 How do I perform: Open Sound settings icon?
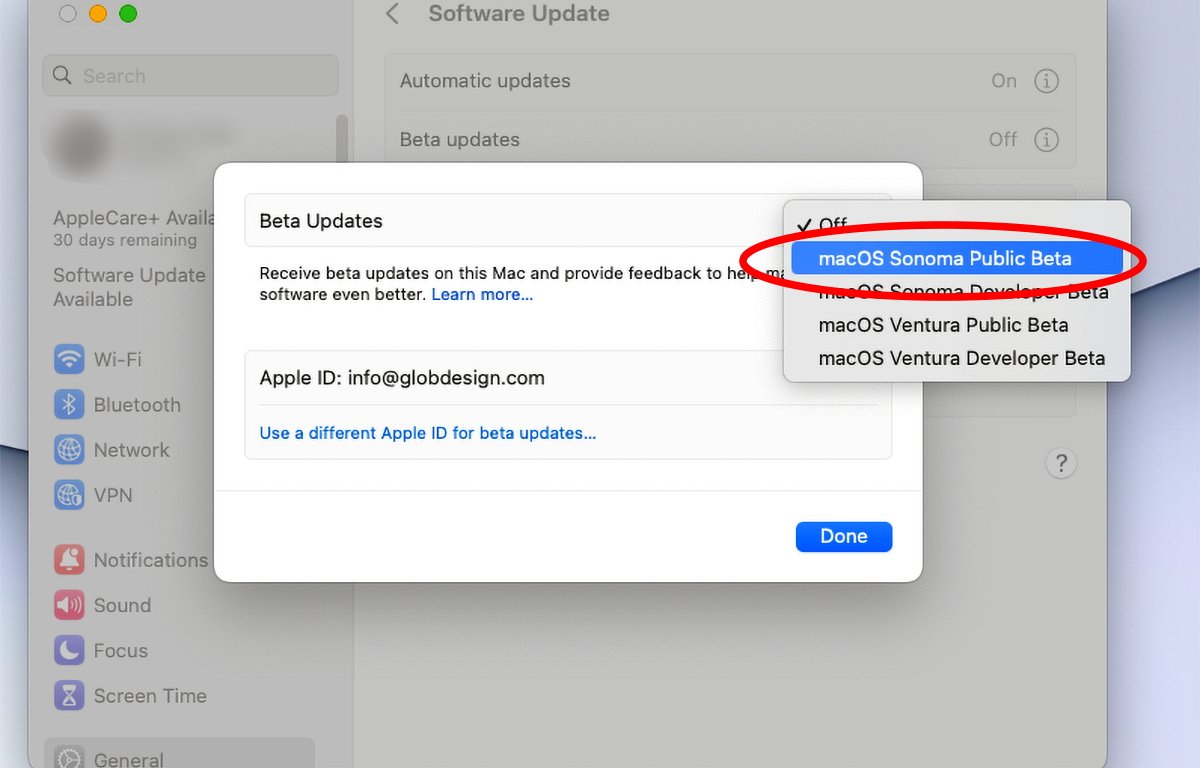pos(69,605)
